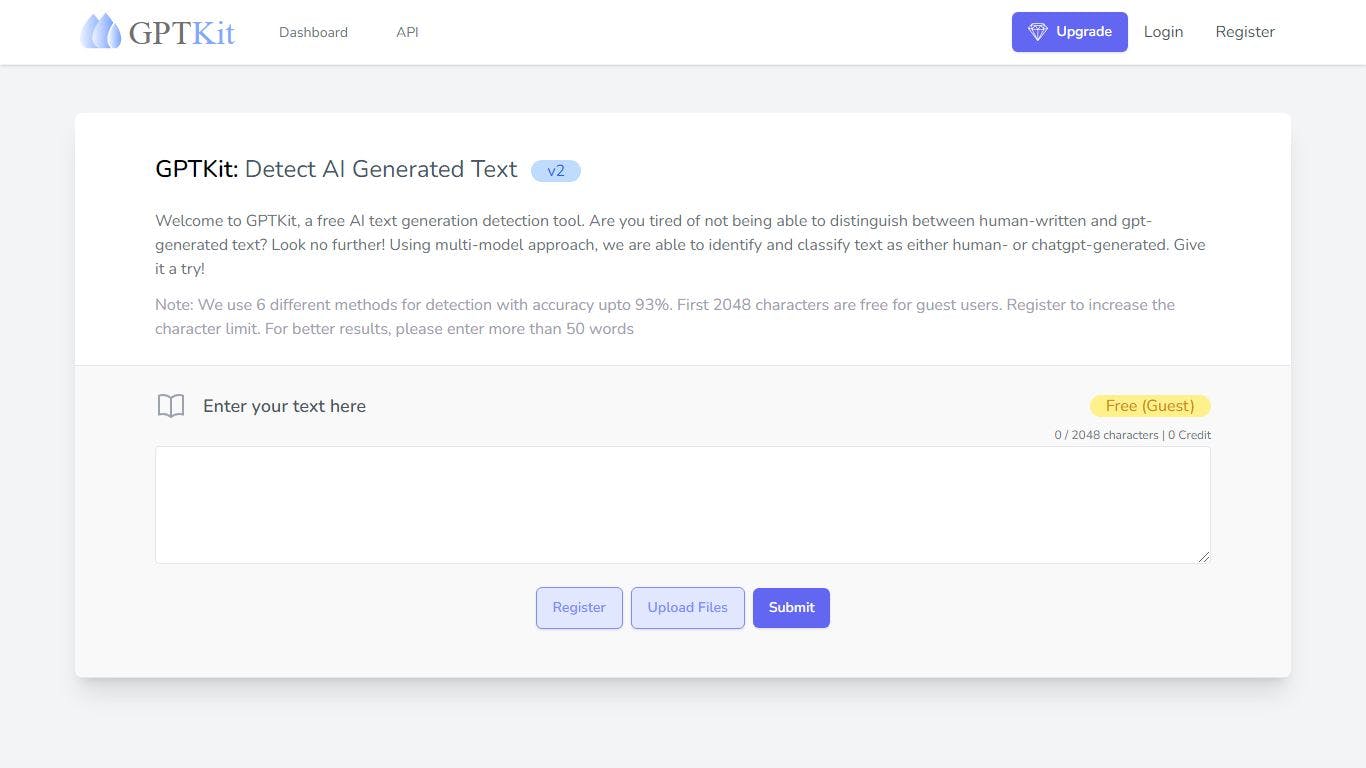Click the yellow Free (Guest) badge
Viewport: 1366px width, 768px height.
tap(1149, 406)
